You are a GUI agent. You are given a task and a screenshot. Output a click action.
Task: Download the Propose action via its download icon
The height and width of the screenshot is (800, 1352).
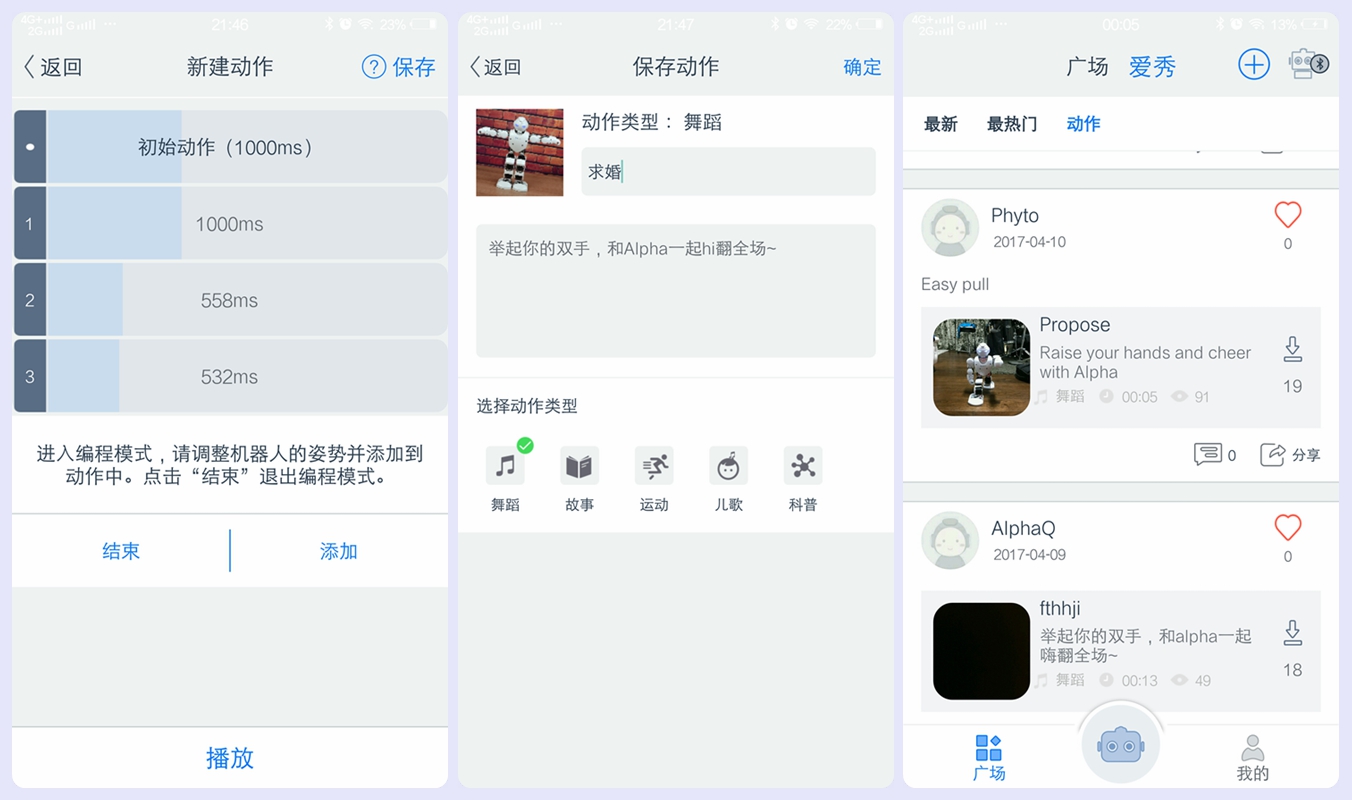tap(1292, 350)
